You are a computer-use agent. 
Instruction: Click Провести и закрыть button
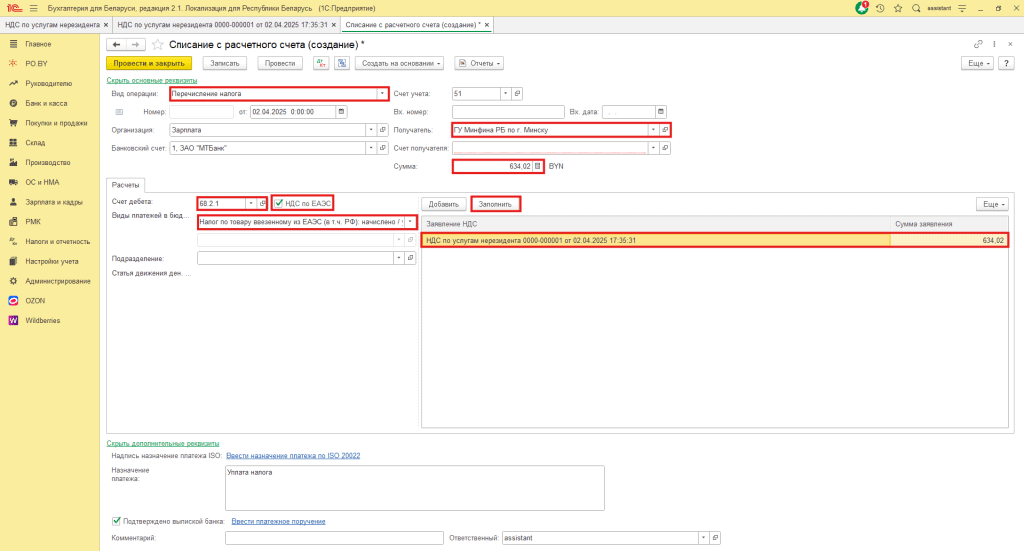pos(149,63)
